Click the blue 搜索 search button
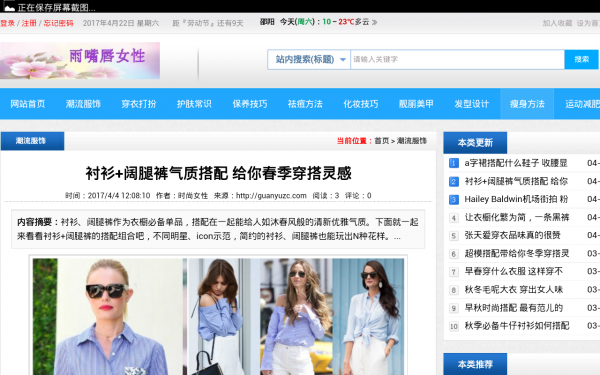The image size is (600, 375). pyautogui.click(x=581, y=59)
